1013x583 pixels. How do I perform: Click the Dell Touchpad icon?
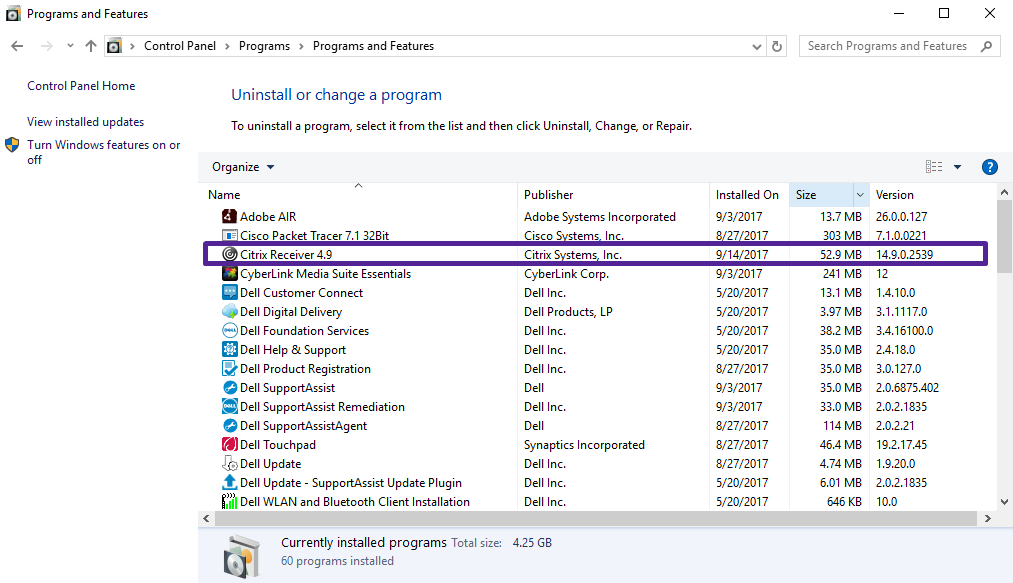[x=229, y=445]
